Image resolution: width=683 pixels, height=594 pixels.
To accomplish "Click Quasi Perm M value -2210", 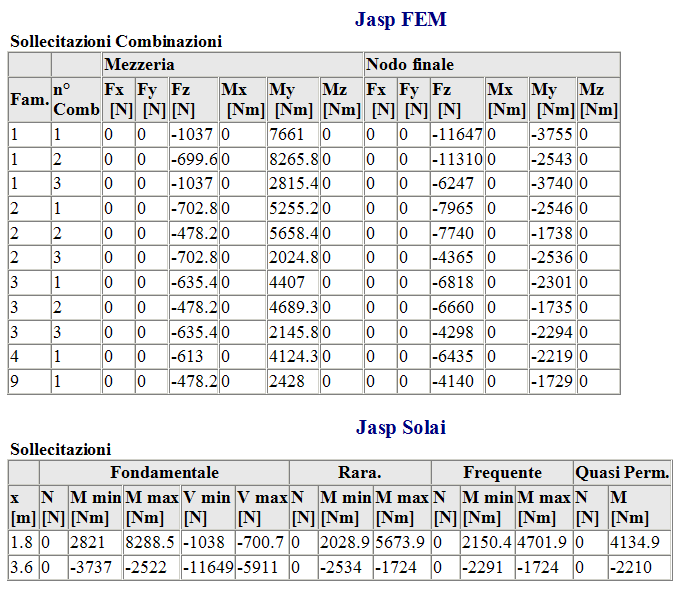I will pyautogui.click(x=631, y=567).
